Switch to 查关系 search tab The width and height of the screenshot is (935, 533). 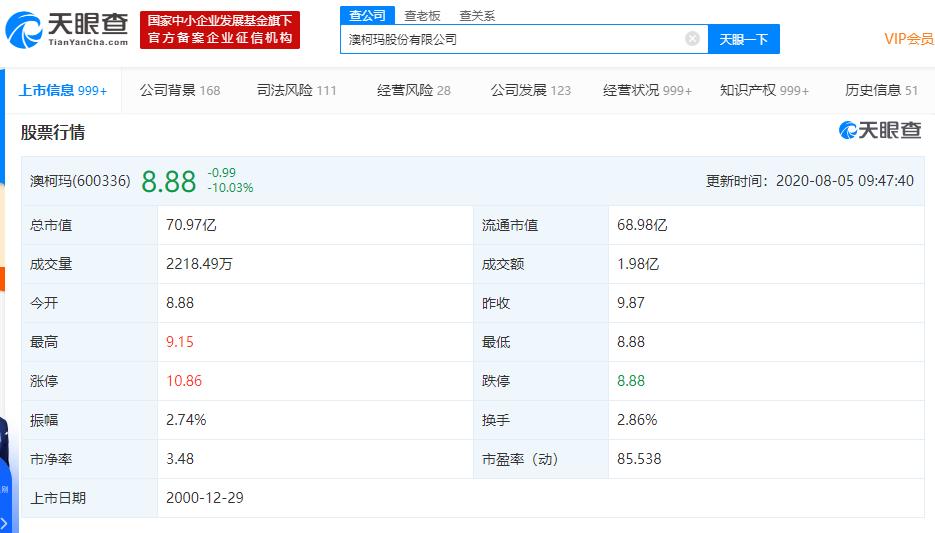477,16
